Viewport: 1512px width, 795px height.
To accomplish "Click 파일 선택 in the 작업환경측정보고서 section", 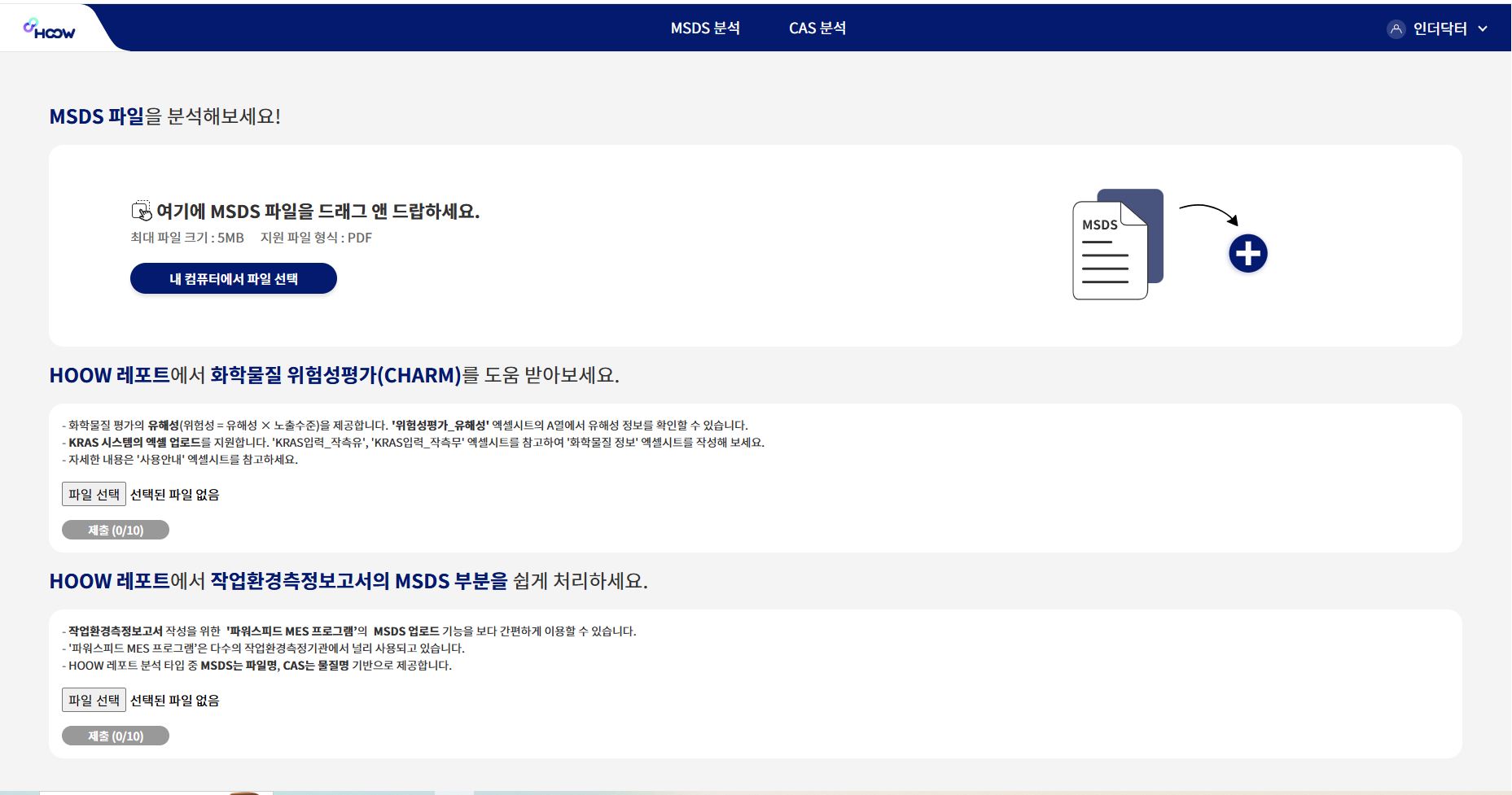I will (x=92, y=699).
